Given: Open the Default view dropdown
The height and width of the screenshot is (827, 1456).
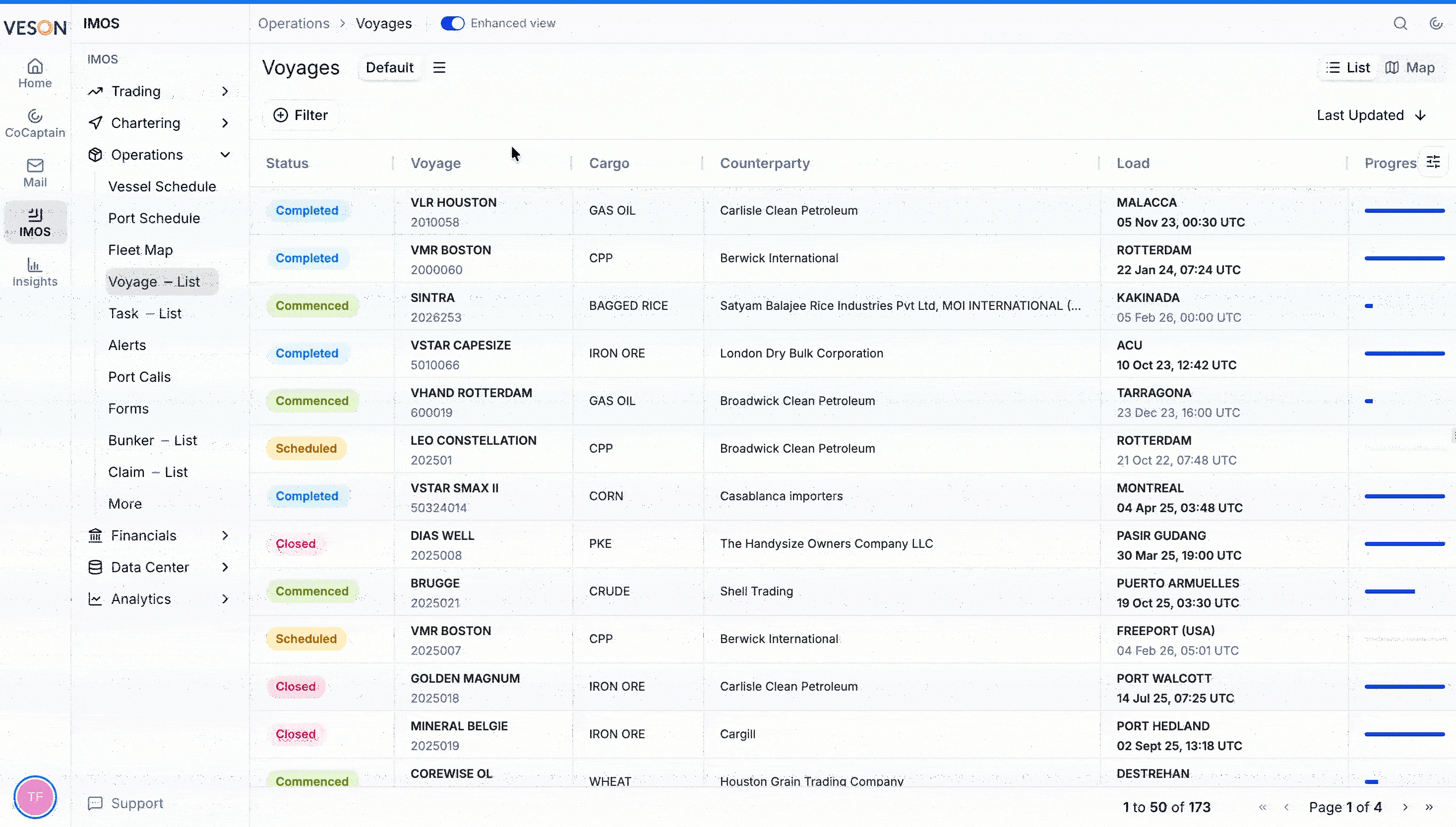Looking at the screenshot, I should tap(390, 67).
